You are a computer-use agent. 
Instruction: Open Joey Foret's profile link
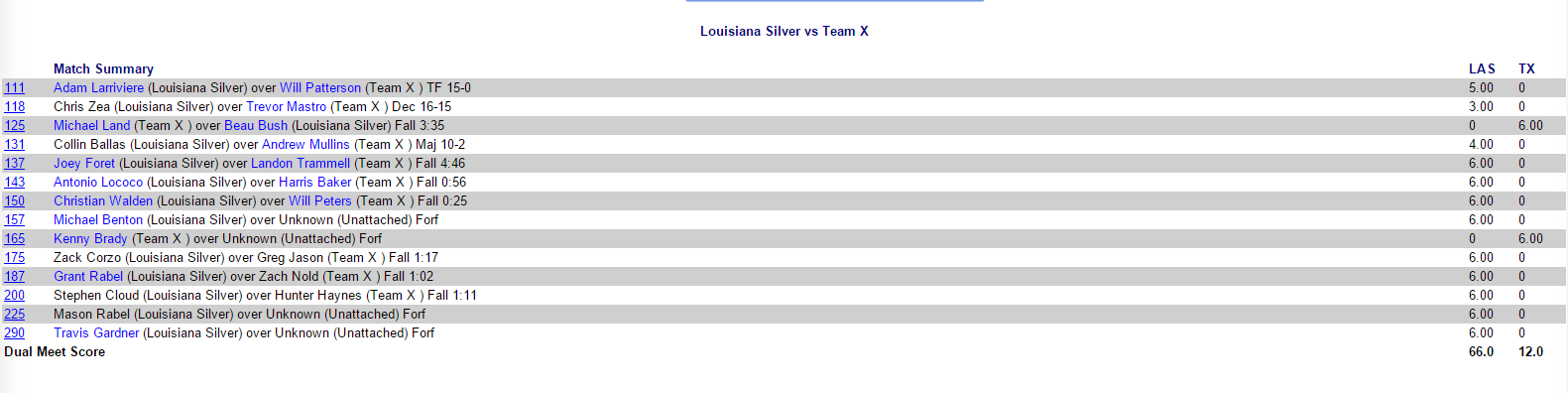[x=84, y=164]
